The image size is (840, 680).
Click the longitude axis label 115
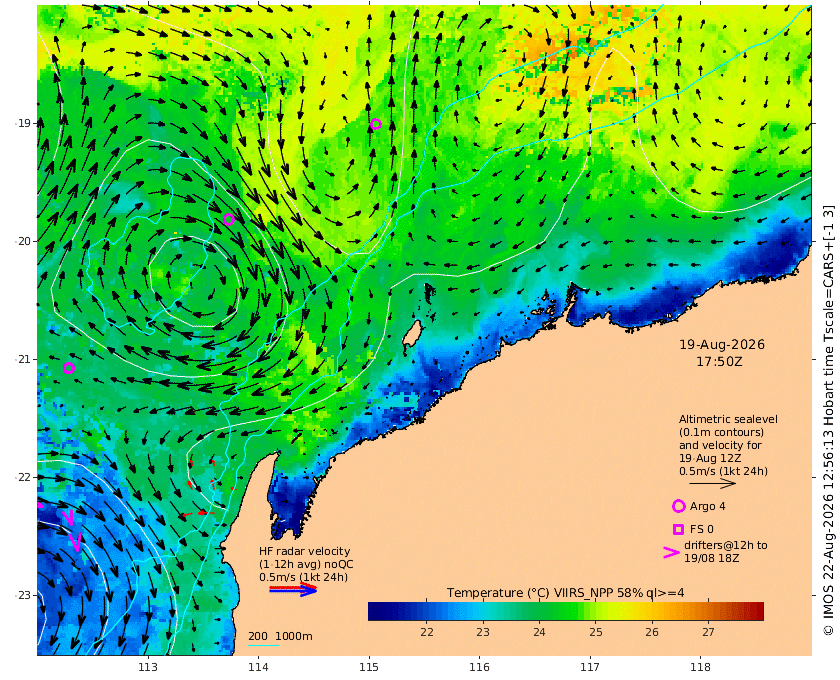pos(369,667)
